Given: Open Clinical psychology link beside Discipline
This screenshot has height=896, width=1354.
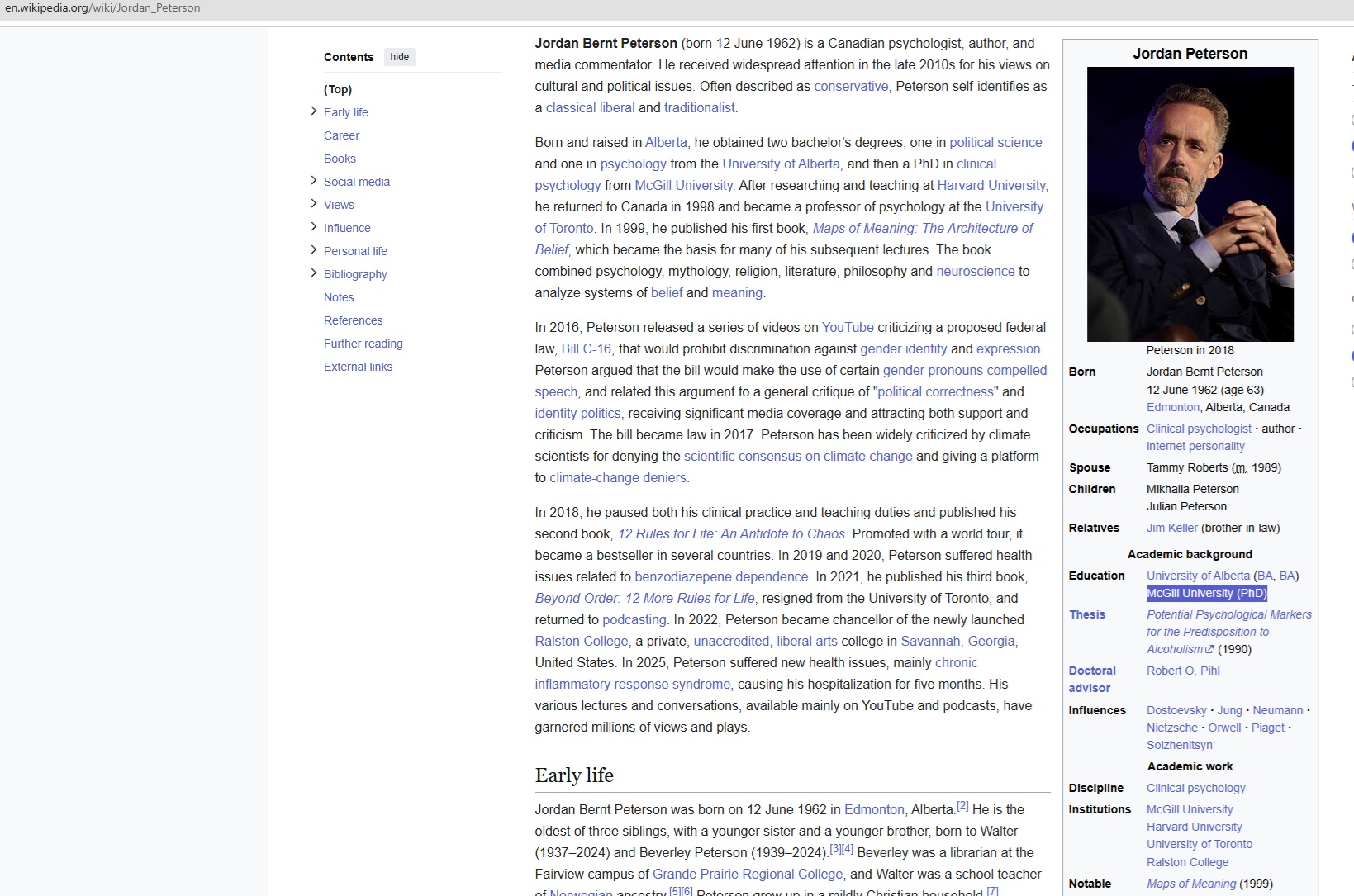Looking at the screenshot, I should [x=1195, y=788].
